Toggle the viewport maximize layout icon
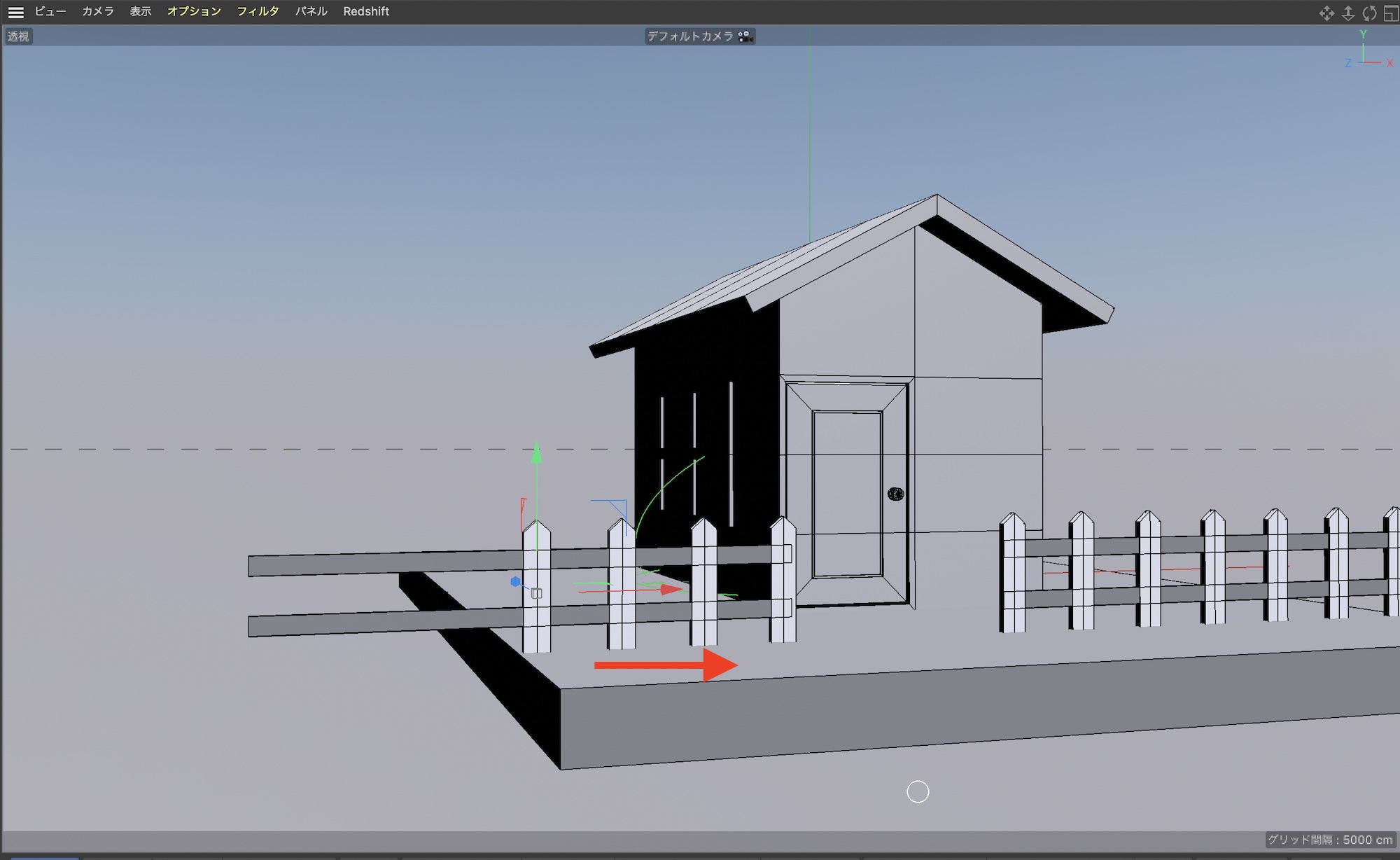This screenshot has height=860, width=1400. [x=1390, y=13]
